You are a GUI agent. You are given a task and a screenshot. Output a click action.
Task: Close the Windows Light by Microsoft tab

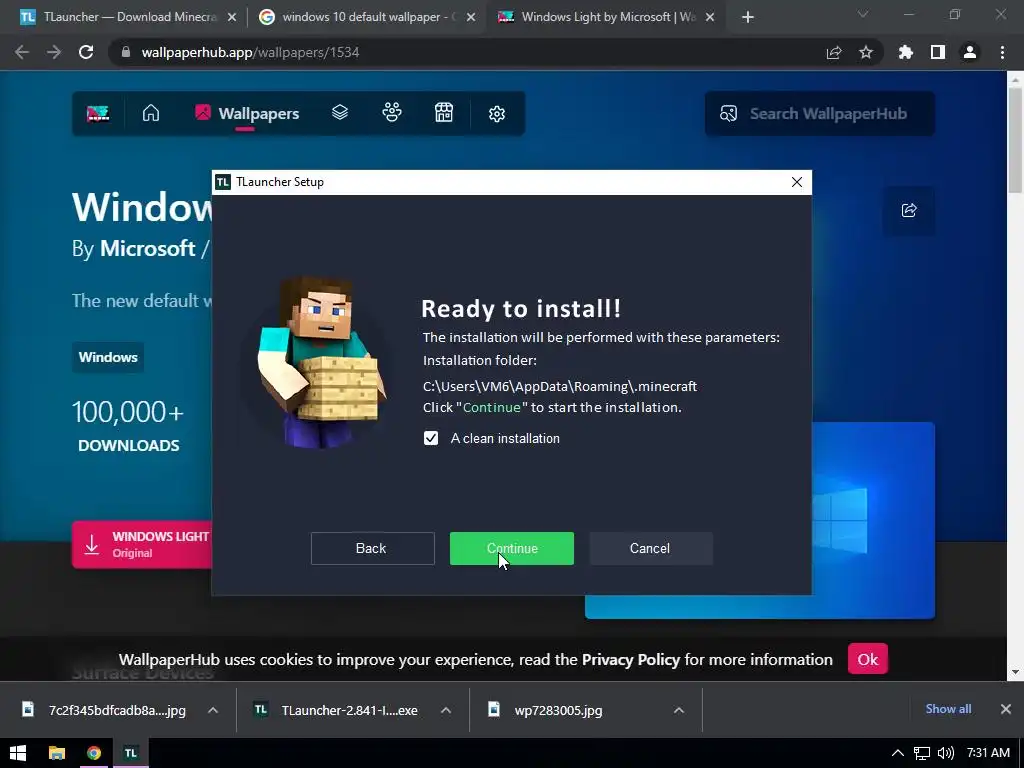click(x=711, y=18)
